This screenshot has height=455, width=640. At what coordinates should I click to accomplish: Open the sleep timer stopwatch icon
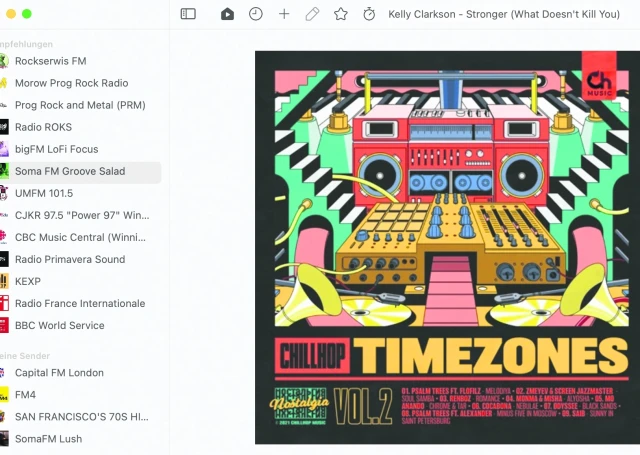(369, 14)
